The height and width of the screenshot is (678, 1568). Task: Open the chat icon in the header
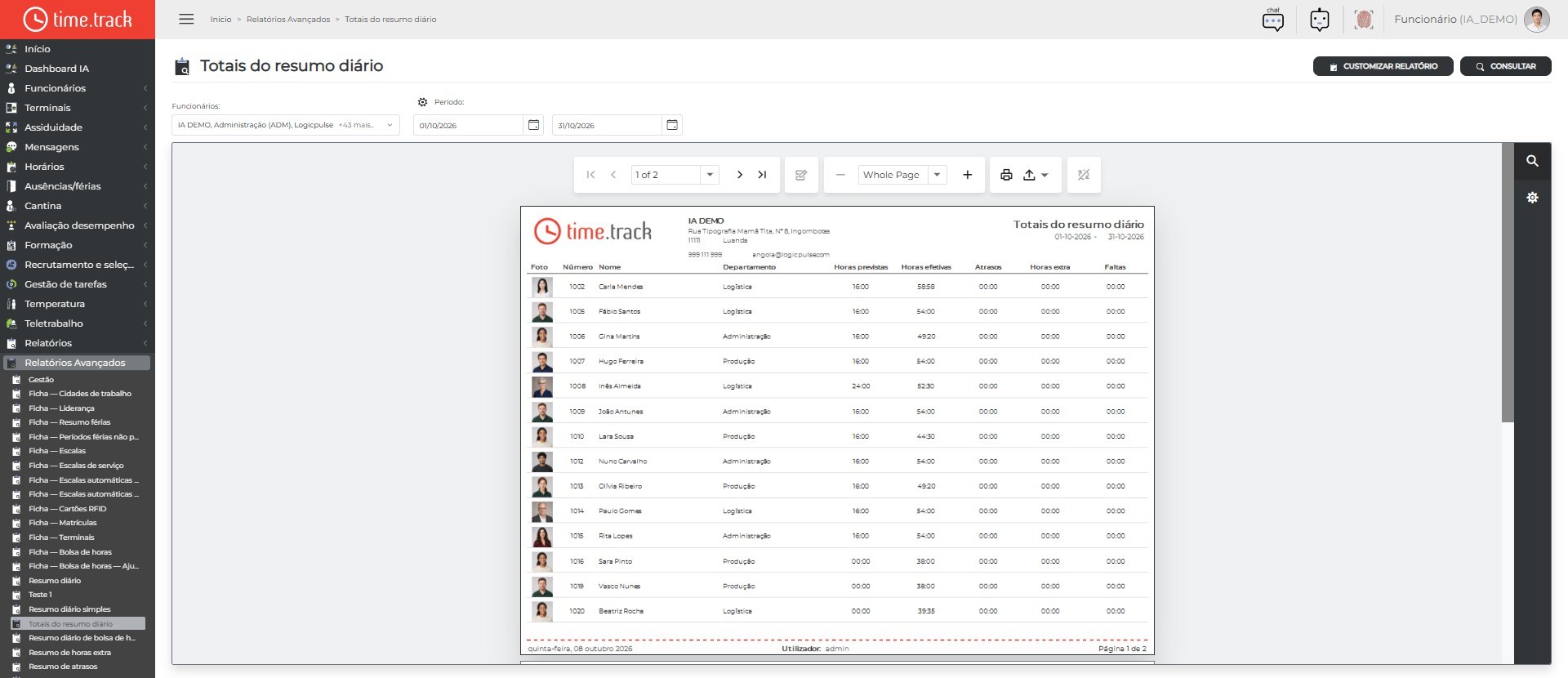[x=1272, y=20]
